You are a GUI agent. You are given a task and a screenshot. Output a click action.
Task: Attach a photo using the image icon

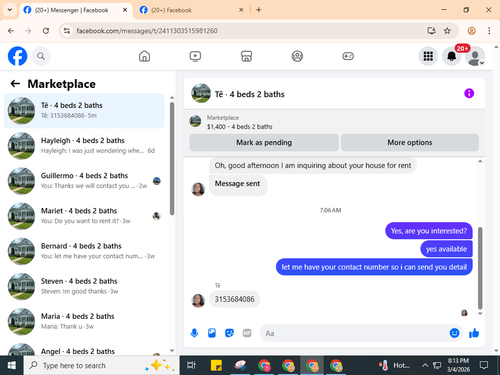(212, 333)
